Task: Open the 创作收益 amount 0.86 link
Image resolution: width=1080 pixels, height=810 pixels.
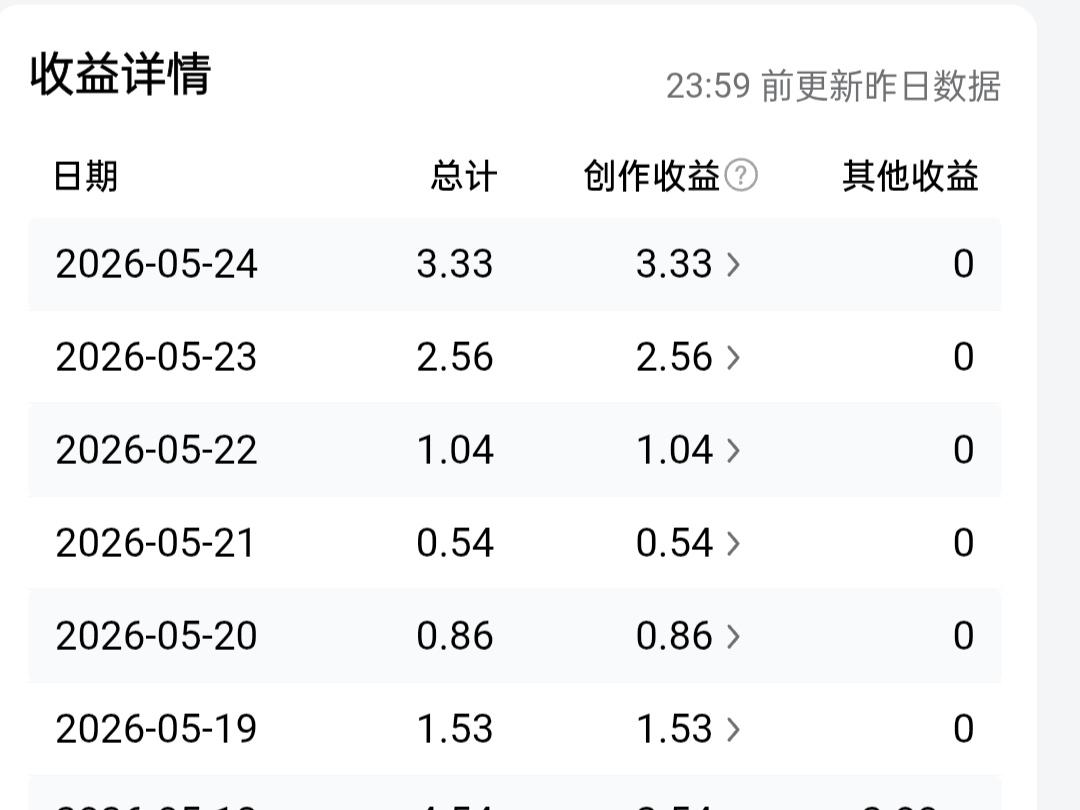Action: [674, 636]
